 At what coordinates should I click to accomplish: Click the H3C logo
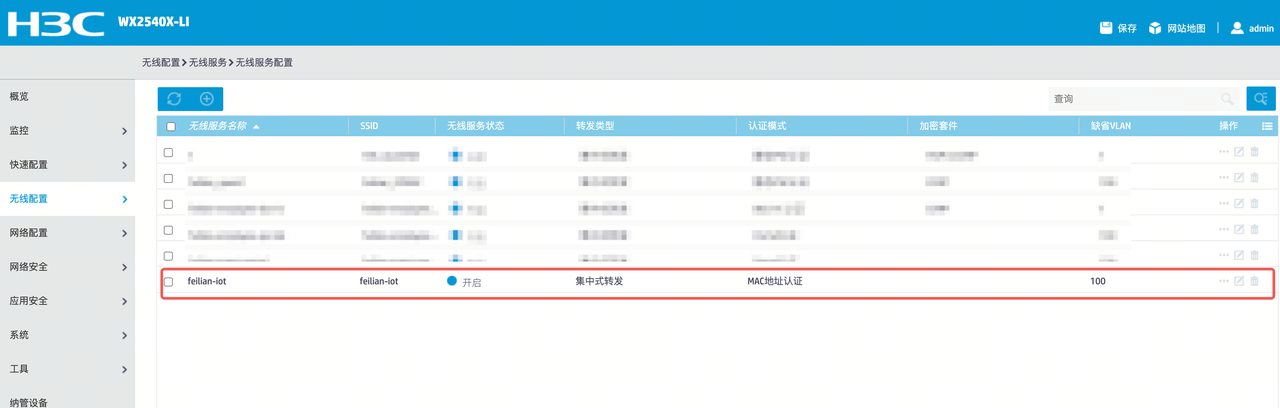[56, 23]
